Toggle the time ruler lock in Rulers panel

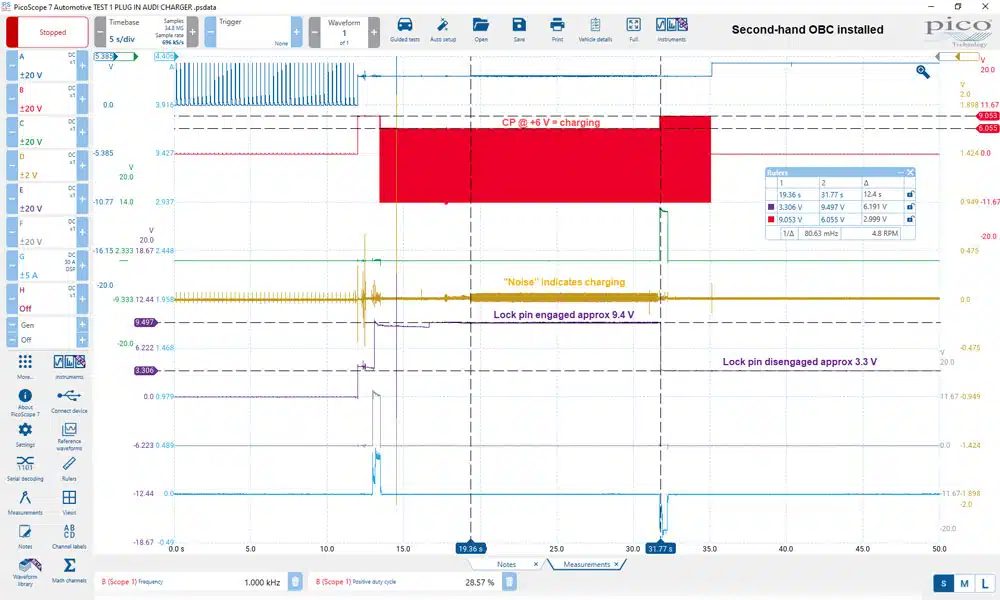[910, 194]
